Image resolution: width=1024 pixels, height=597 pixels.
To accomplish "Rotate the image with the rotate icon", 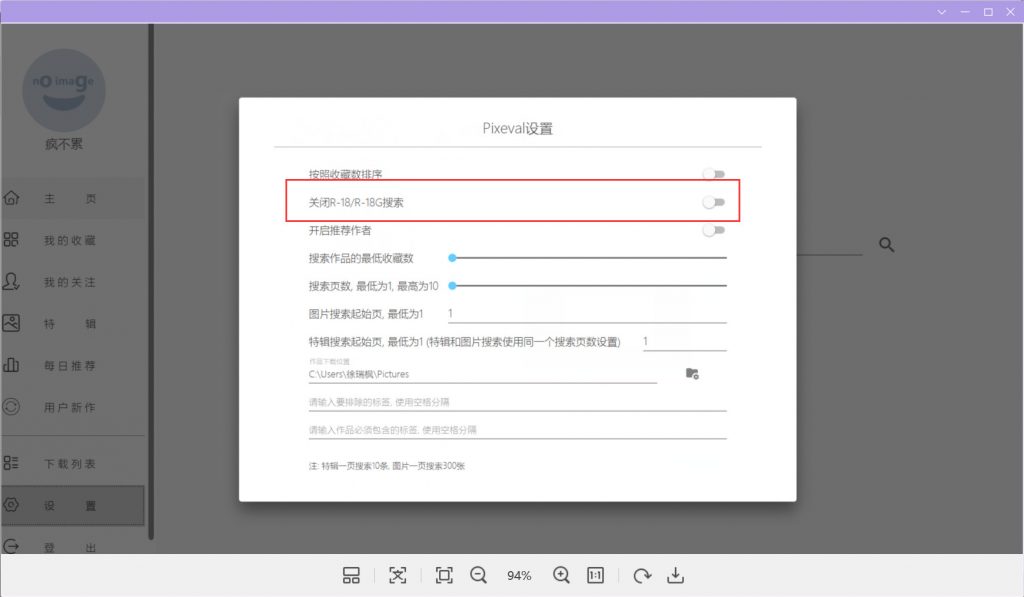I will [642, 575].
